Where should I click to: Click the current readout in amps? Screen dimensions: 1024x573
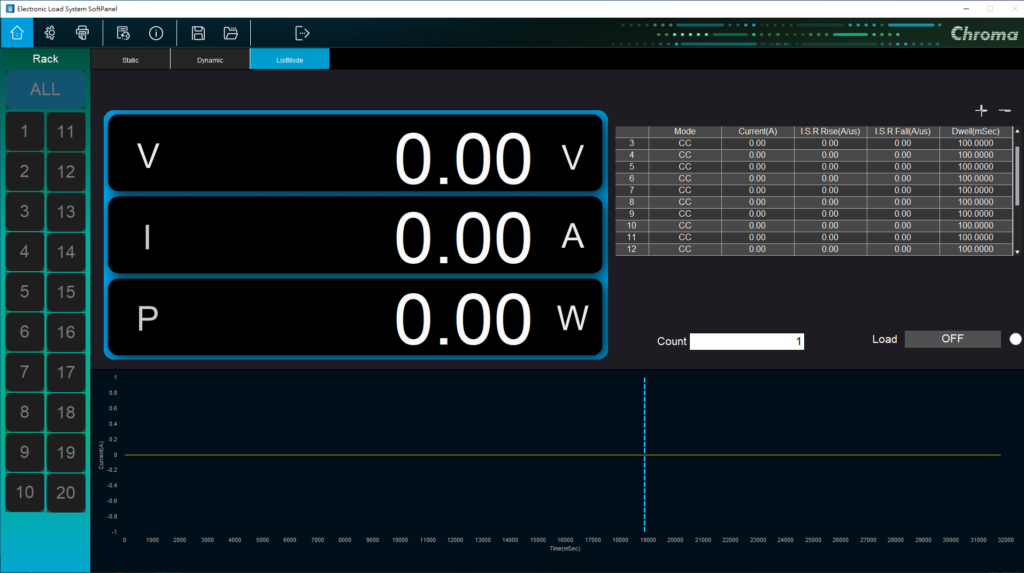355,235
